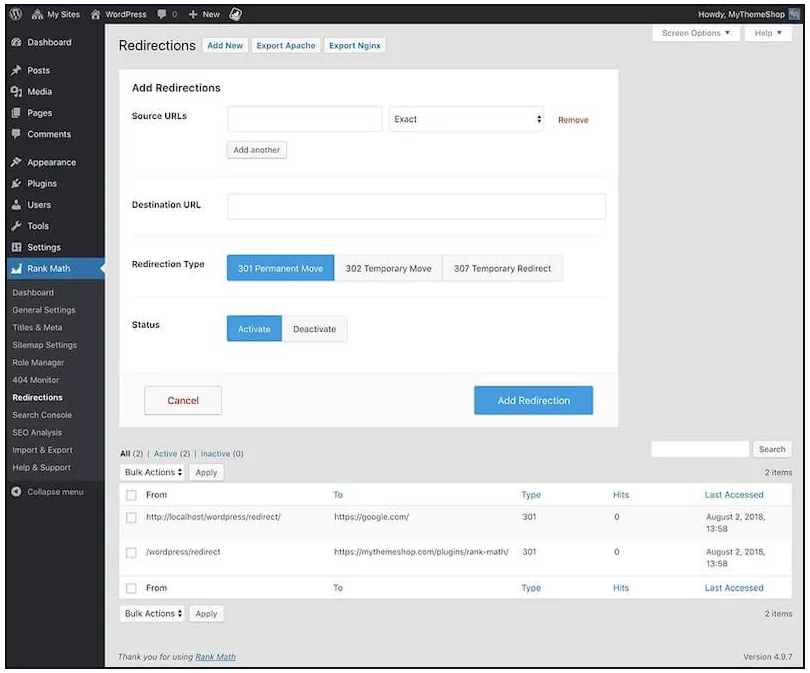Viewport: 810px width, 673px height.
Task: Check the localhost/wordpress/redirect row checkbox
Action: 131,517
